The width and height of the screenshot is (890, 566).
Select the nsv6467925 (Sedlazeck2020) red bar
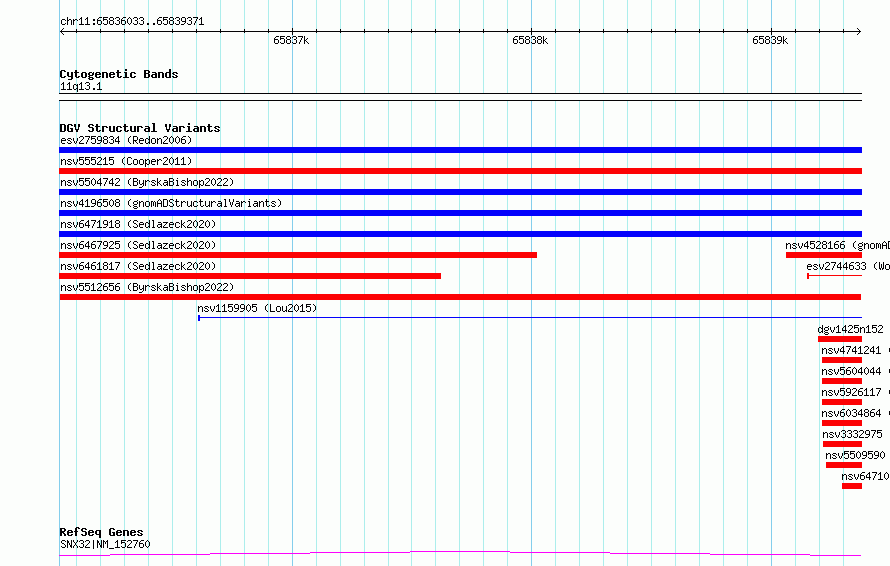click(298, 255)
